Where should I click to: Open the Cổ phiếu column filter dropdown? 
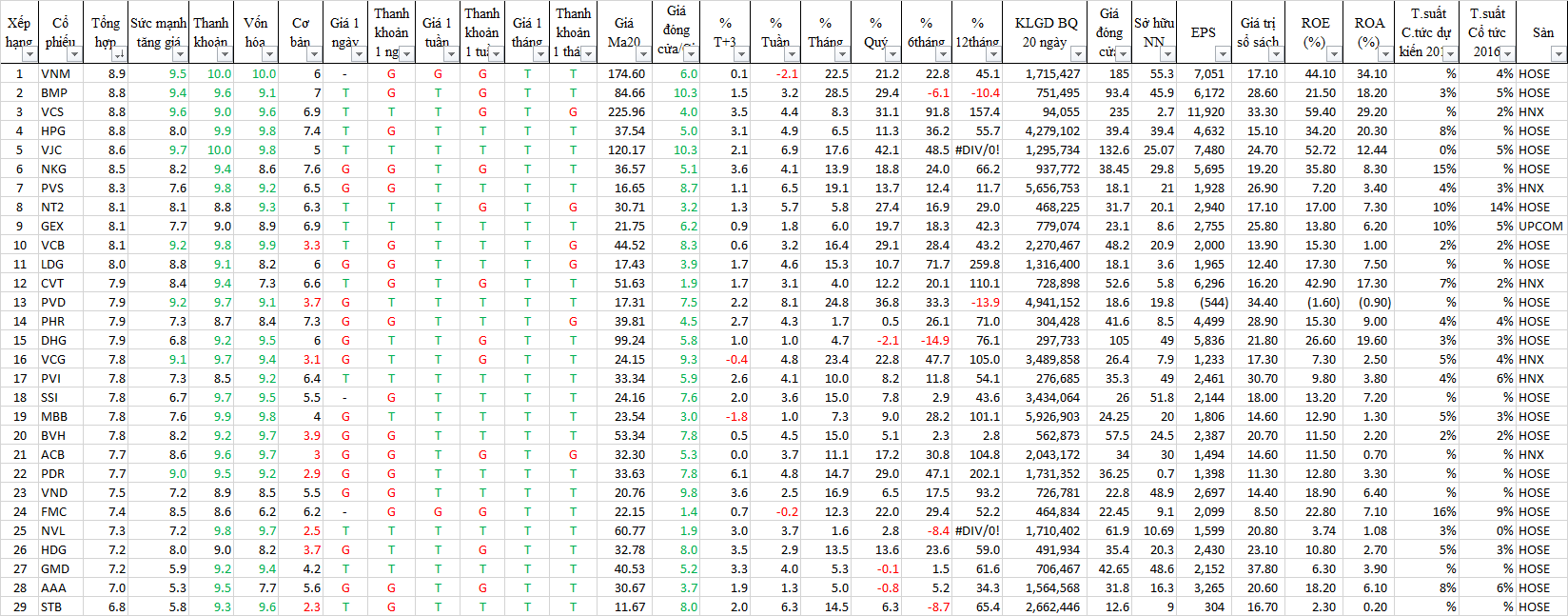click(76, 54)
